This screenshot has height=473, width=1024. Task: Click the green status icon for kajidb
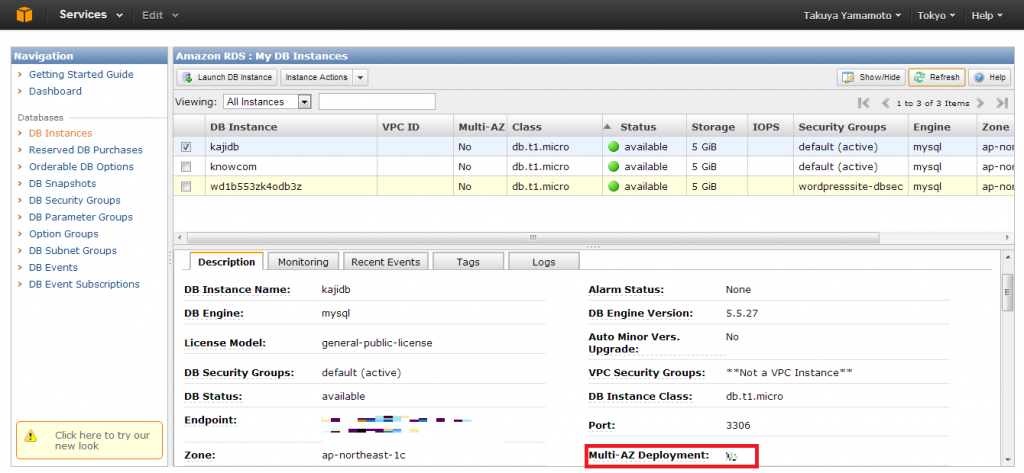(613, 147)
